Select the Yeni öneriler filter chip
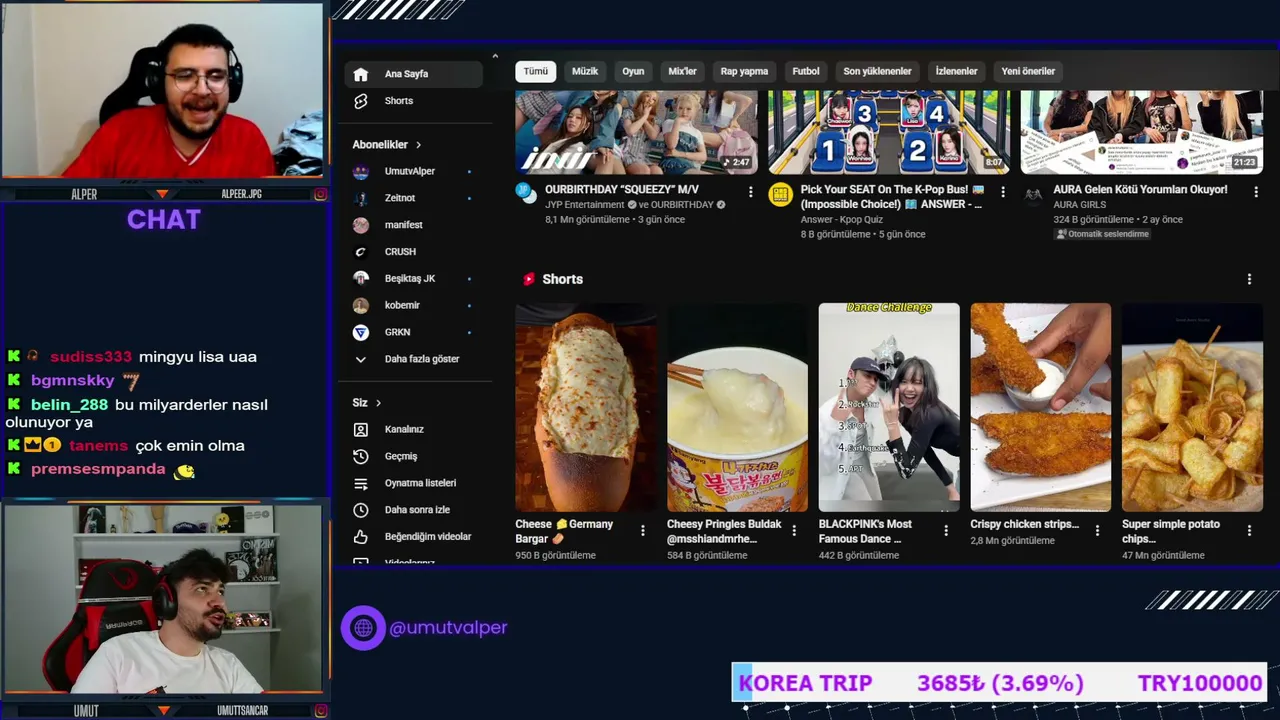This screenshot has height=720, width=1280. (1028, 71)
